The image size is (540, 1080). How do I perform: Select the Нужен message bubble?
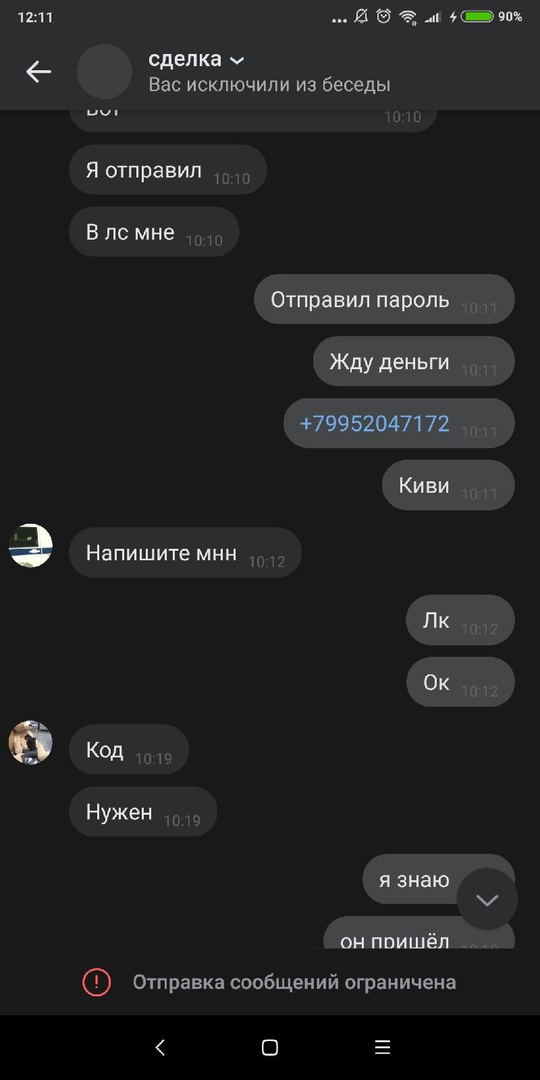[x=143, y=811]
